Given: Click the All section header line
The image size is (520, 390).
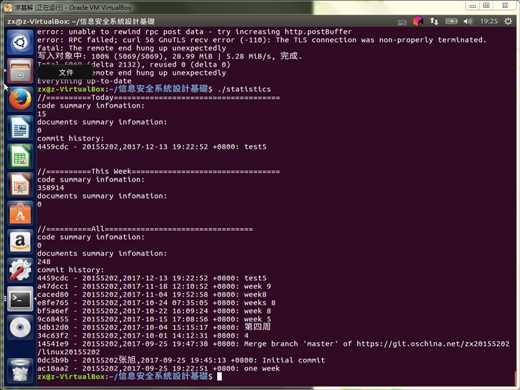Looking at the screenshot, I should click(145, 229).
